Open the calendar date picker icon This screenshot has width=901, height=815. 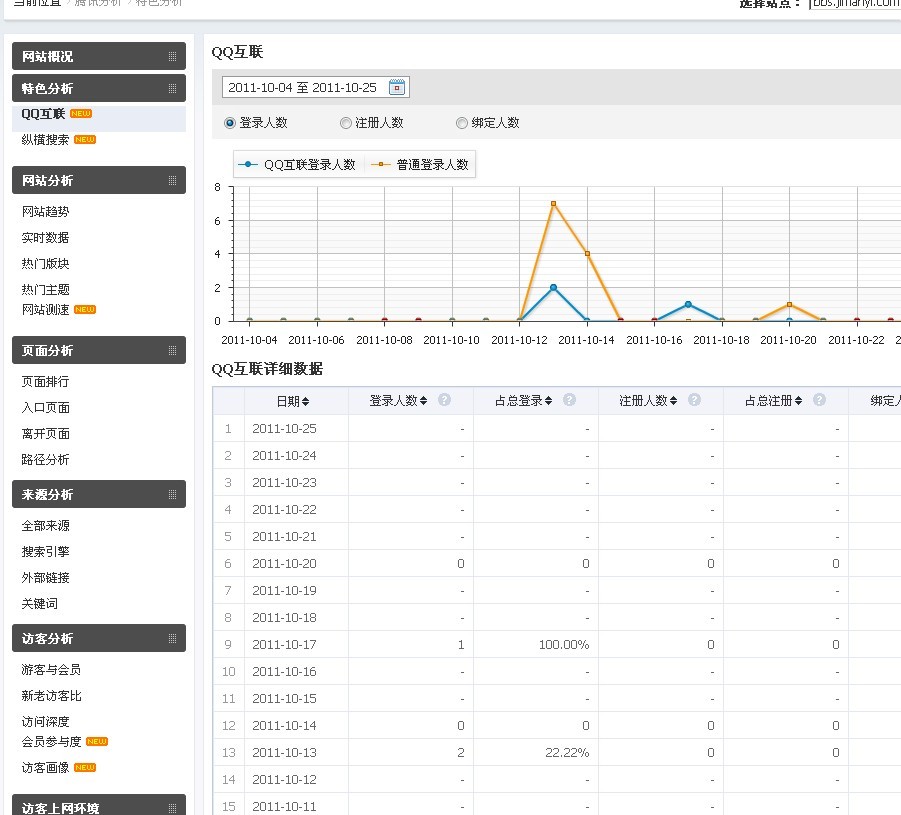tap(397, 88)
